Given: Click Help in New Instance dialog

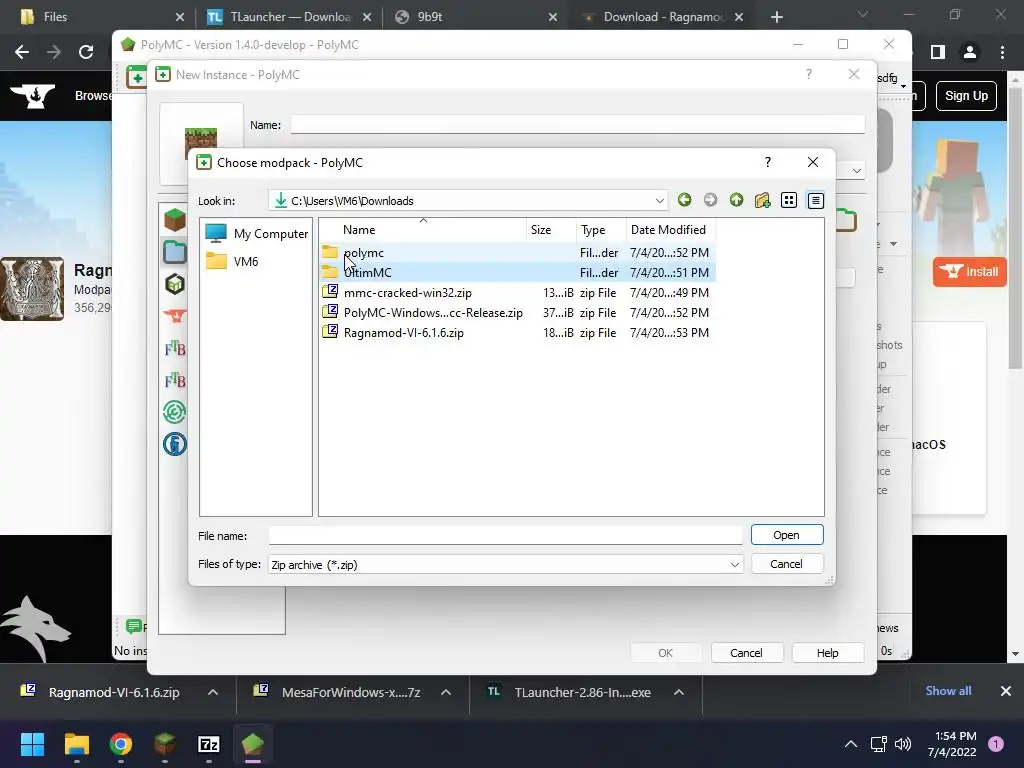Looking at the screenshot, I should pyautogui.click(x=827, y=652).
